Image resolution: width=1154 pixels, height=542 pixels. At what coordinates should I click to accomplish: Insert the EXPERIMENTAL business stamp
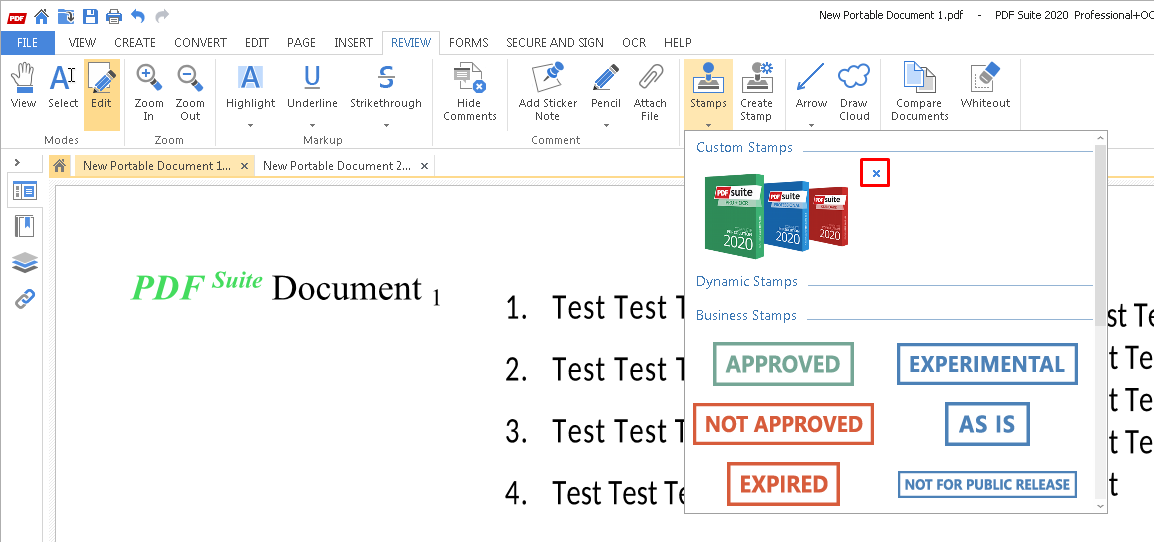point(987,364)
